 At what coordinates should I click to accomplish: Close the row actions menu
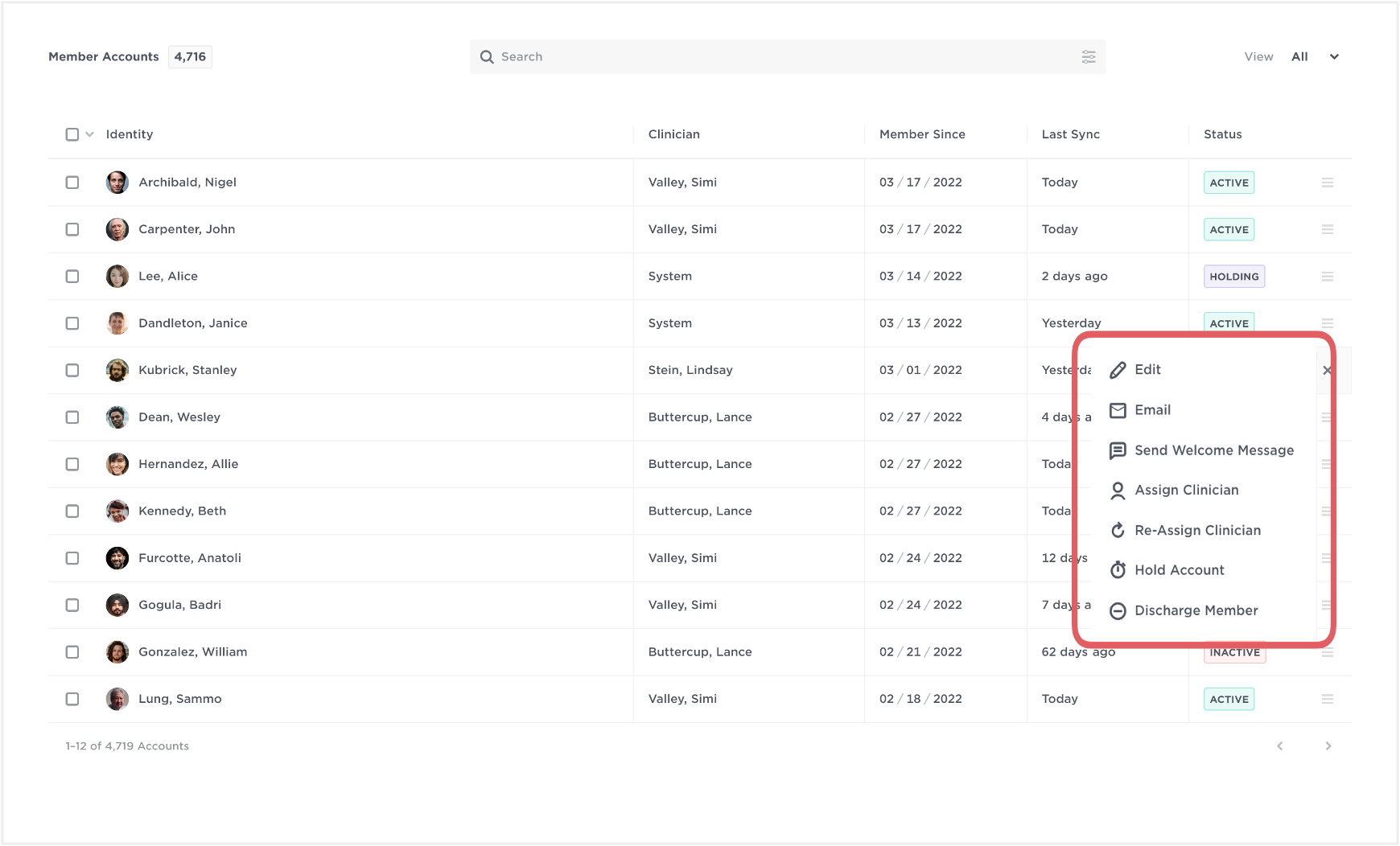[x=1327, y=371]
